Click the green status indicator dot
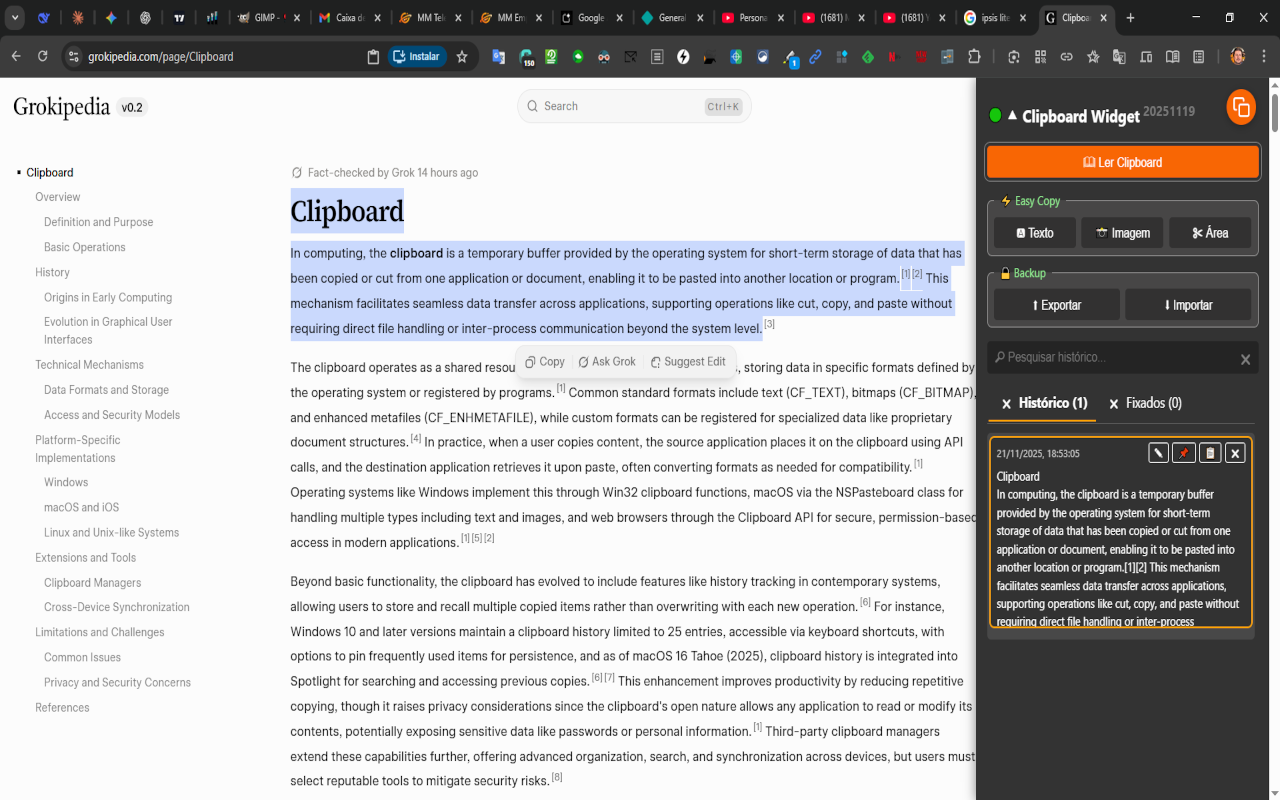Viewport: 1280px width, 800px height. coord(995,116)
